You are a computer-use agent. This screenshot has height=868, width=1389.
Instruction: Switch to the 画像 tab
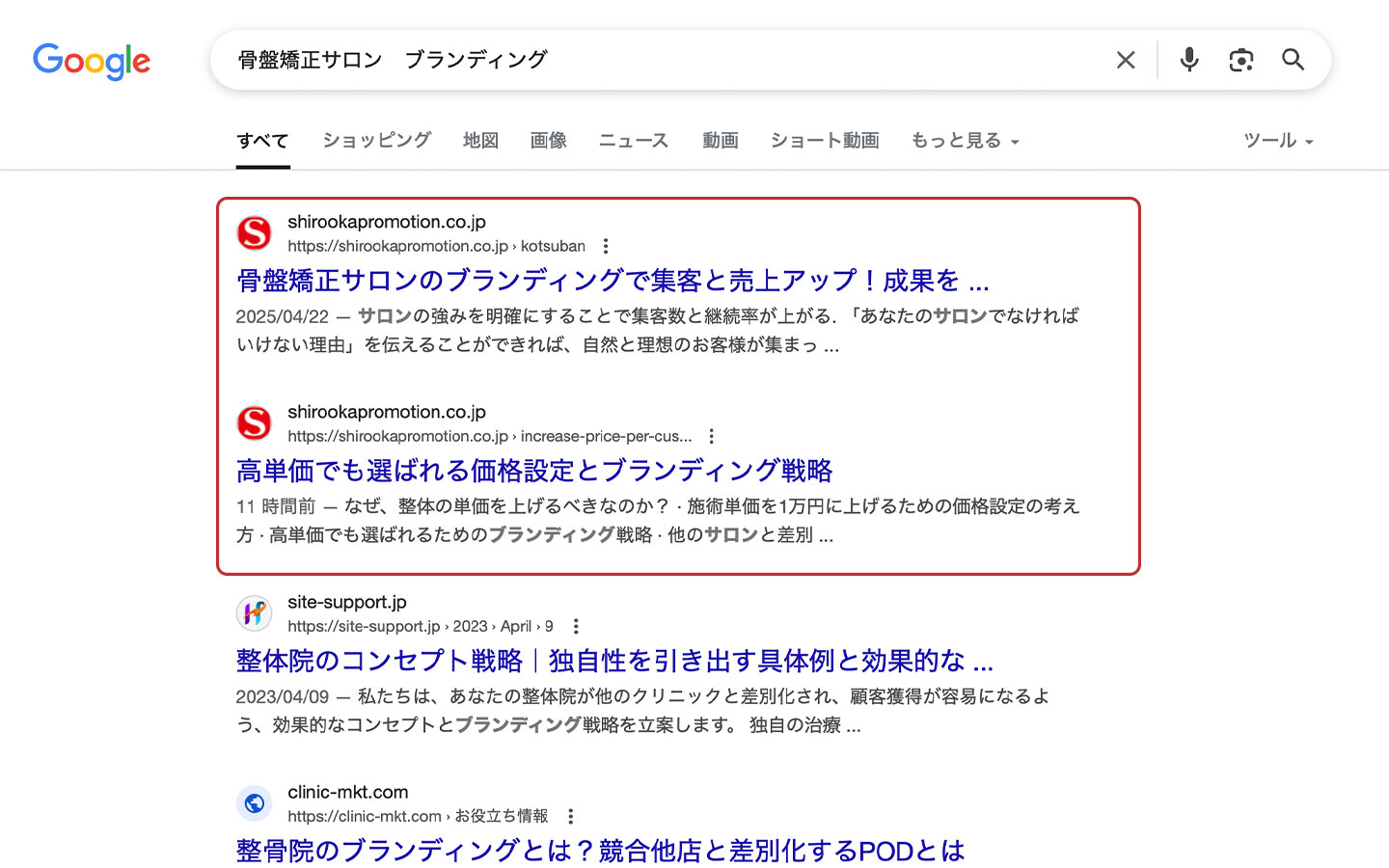549,141
